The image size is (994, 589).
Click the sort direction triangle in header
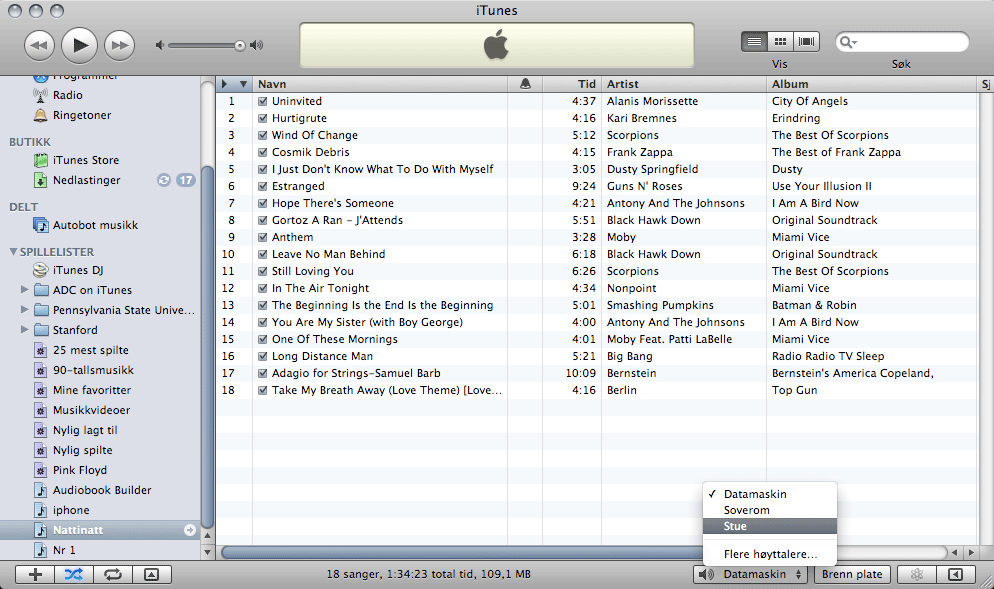click(243, 84)
